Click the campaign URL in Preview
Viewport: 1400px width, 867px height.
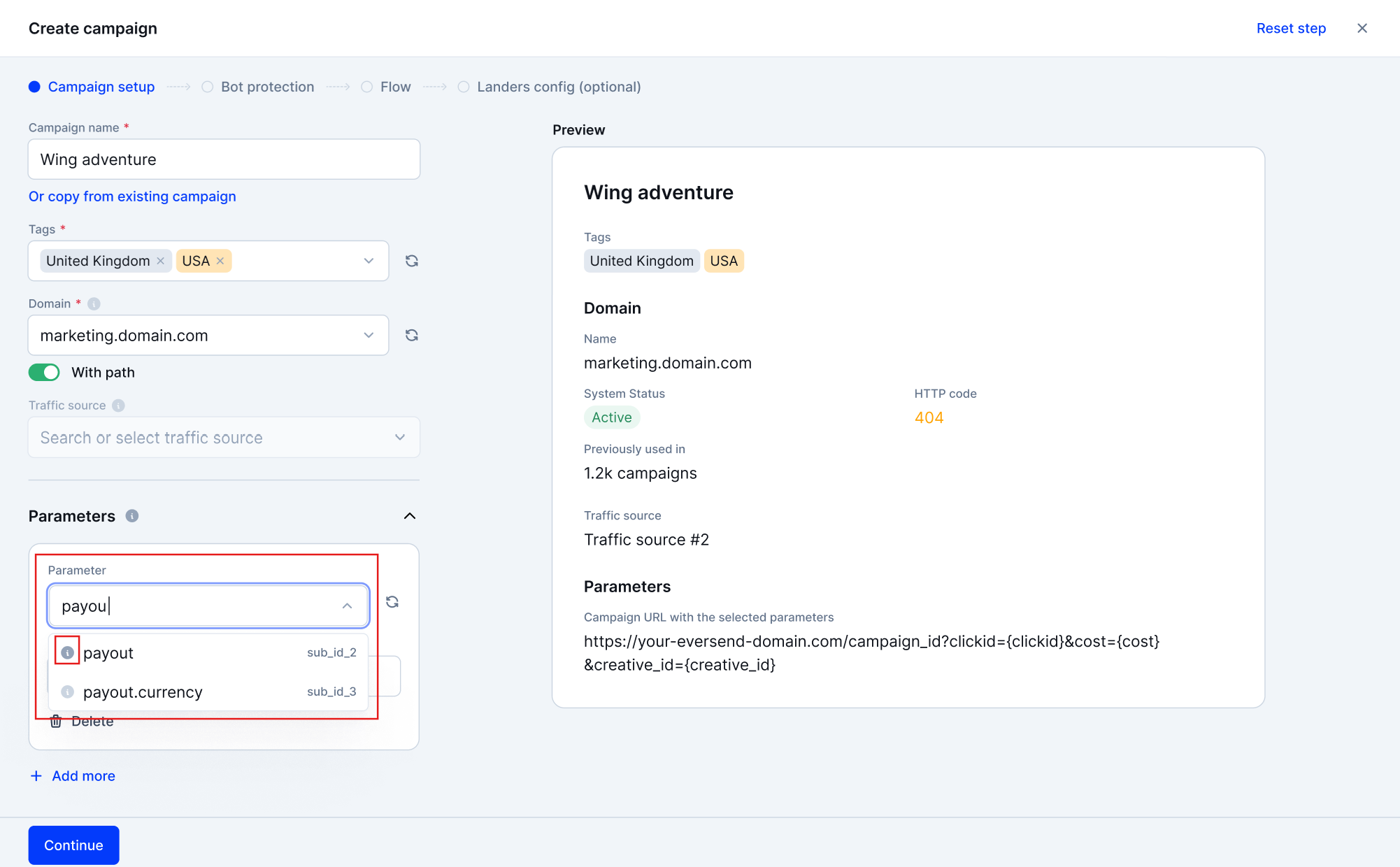(871, 653)
